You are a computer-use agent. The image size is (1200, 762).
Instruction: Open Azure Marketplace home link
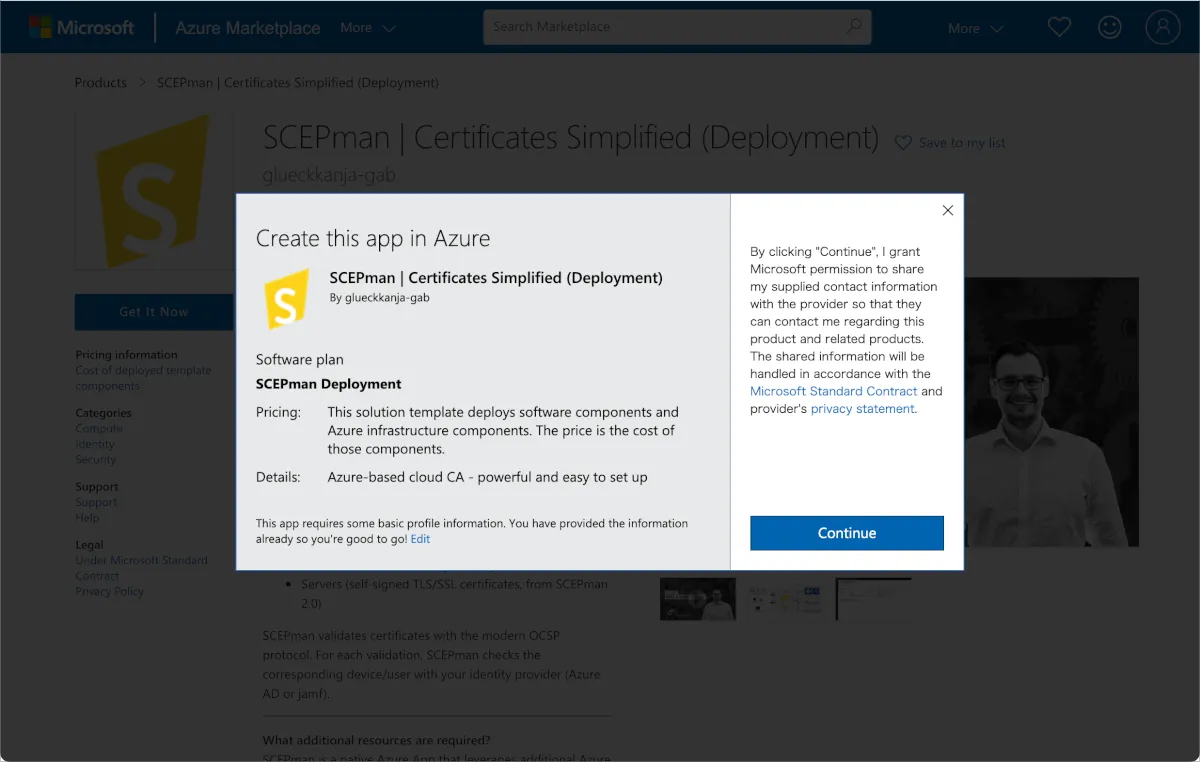pos(247,28)
